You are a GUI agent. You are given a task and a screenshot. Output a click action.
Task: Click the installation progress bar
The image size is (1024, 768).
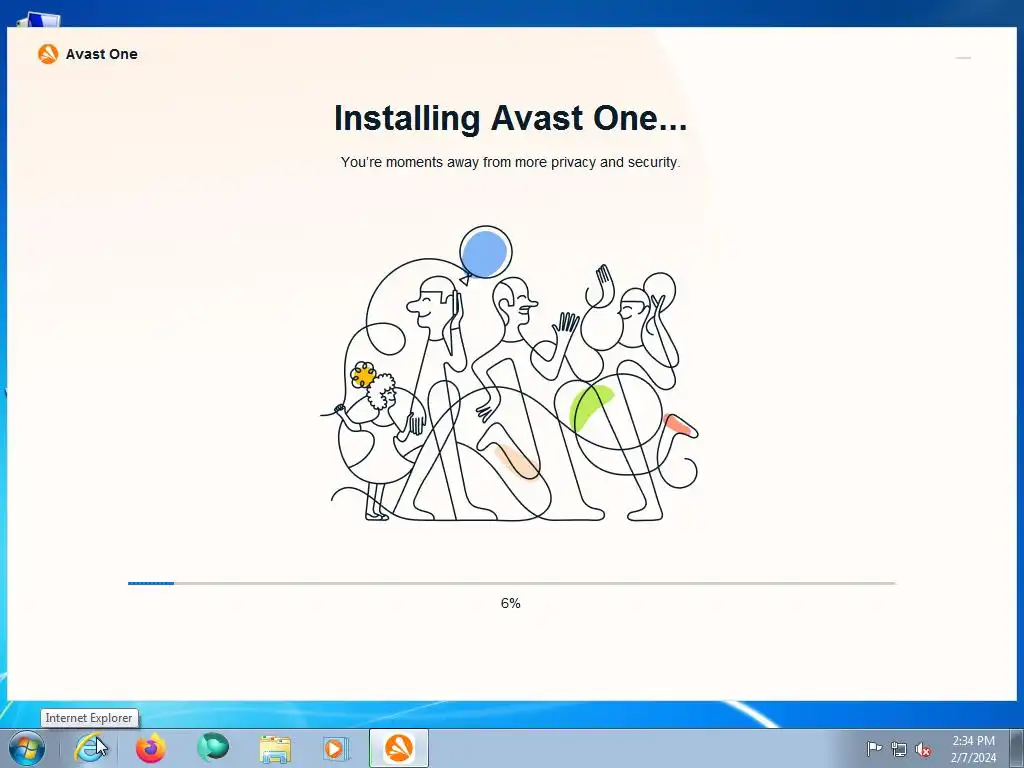511,583
